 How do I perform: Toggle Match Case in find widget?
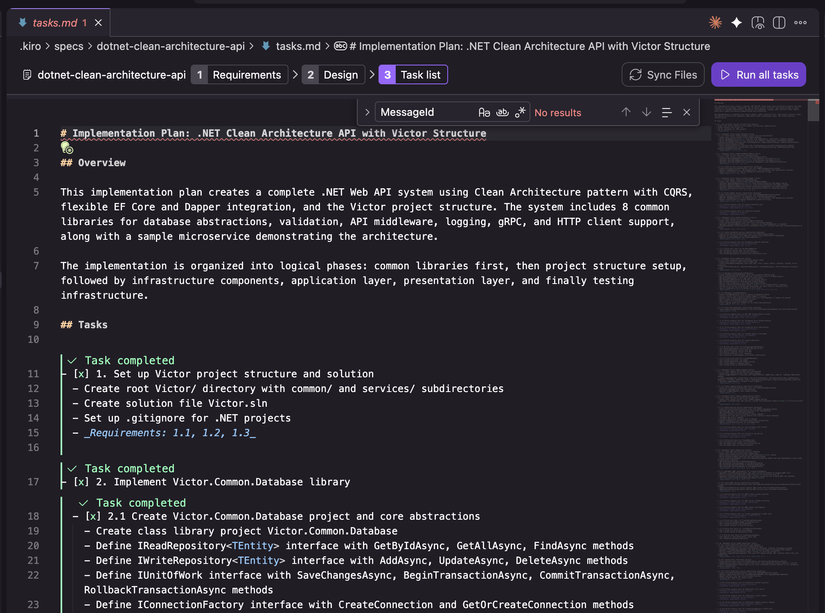pos(484,112)
